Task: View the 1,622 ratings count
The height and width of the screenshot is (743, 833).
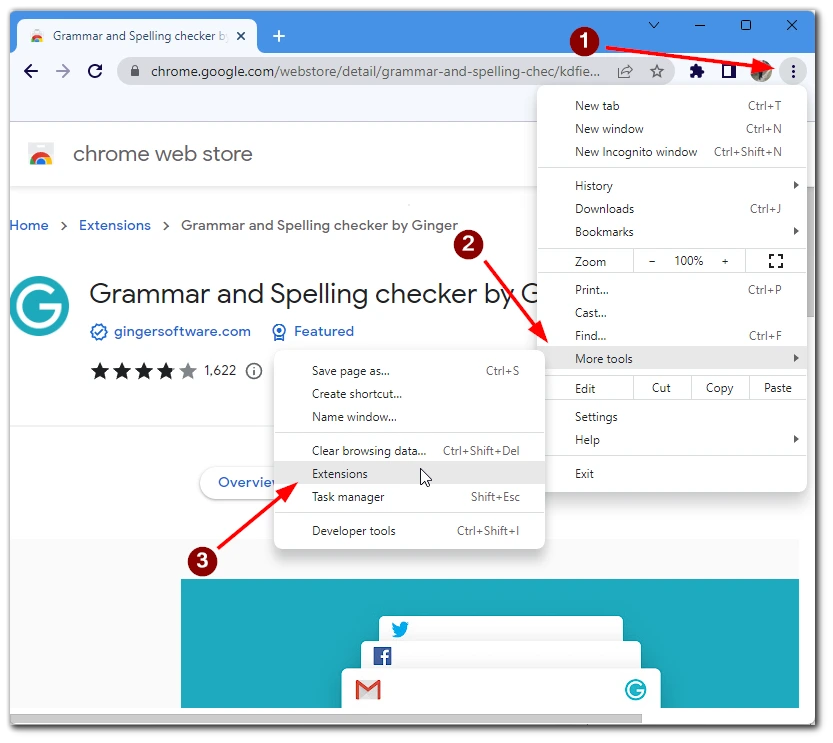Action: tap(220, 370)
